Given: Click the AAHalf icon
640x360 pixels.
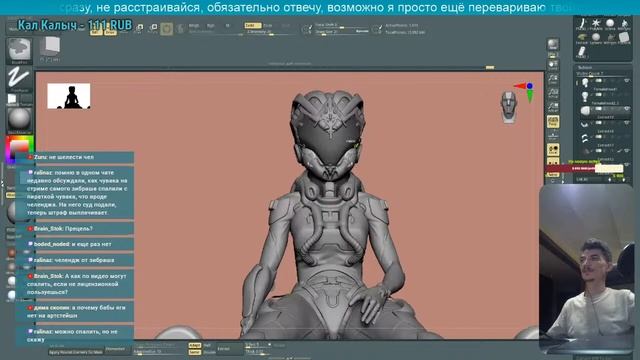Looking at the screenshot, I should point(553,106).
